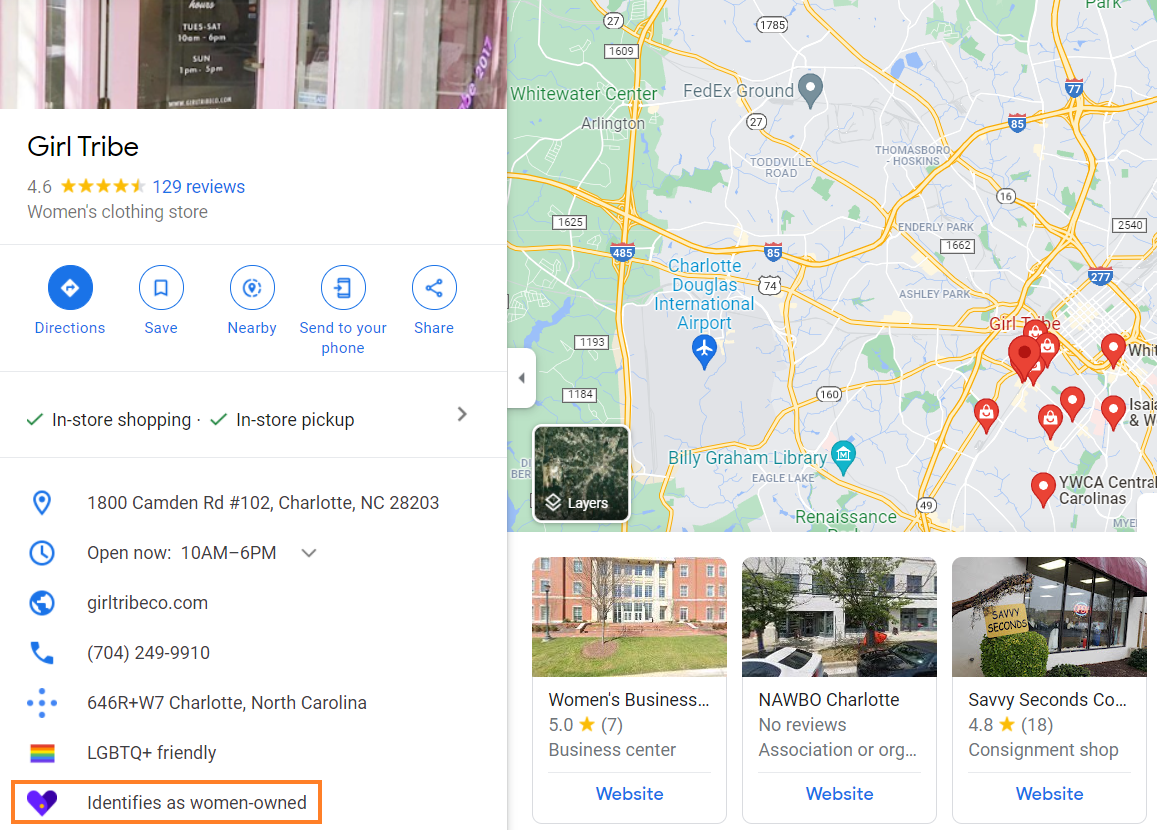The width and height of the screenshot is (1157, 830).
Task: Open the 129 reviews link
Action: tap(198, 186)
